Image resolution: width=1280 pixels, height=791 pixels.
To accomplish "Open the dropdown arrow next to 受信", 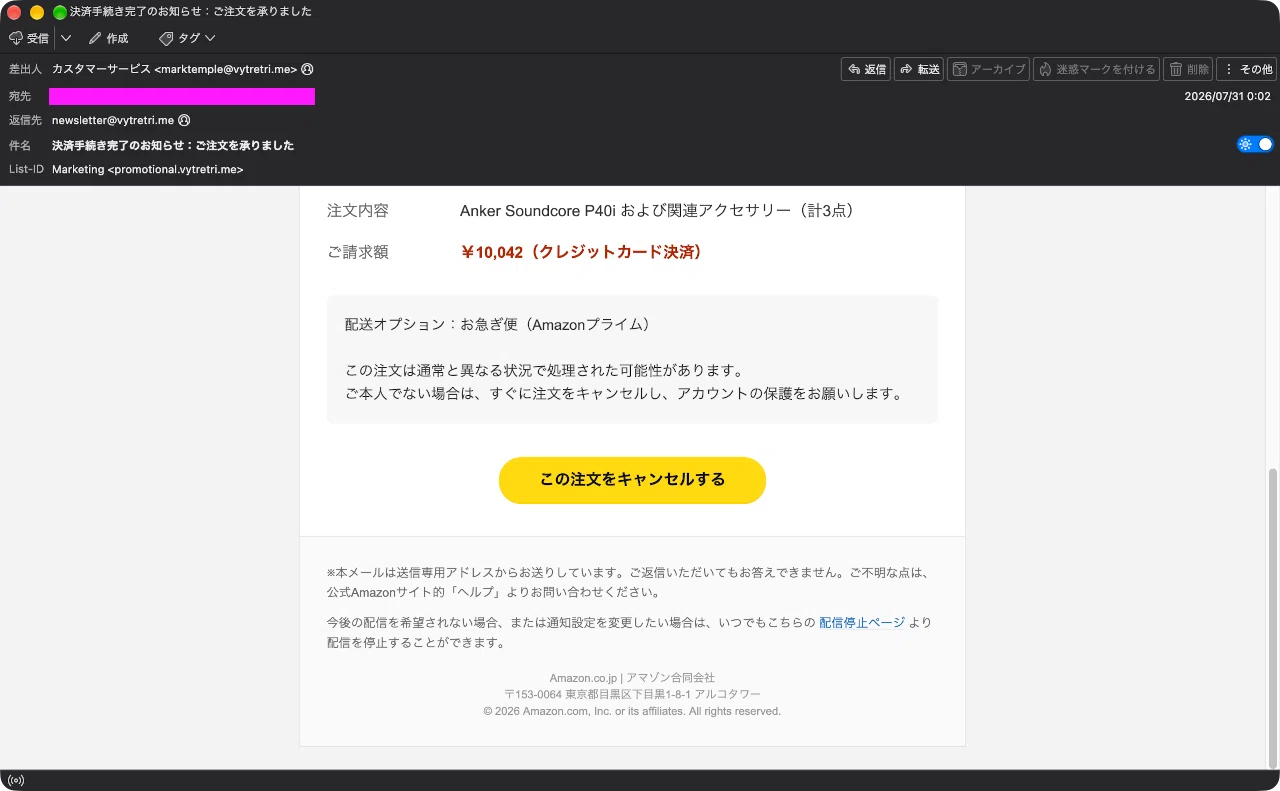I will [x=66, y=38].
